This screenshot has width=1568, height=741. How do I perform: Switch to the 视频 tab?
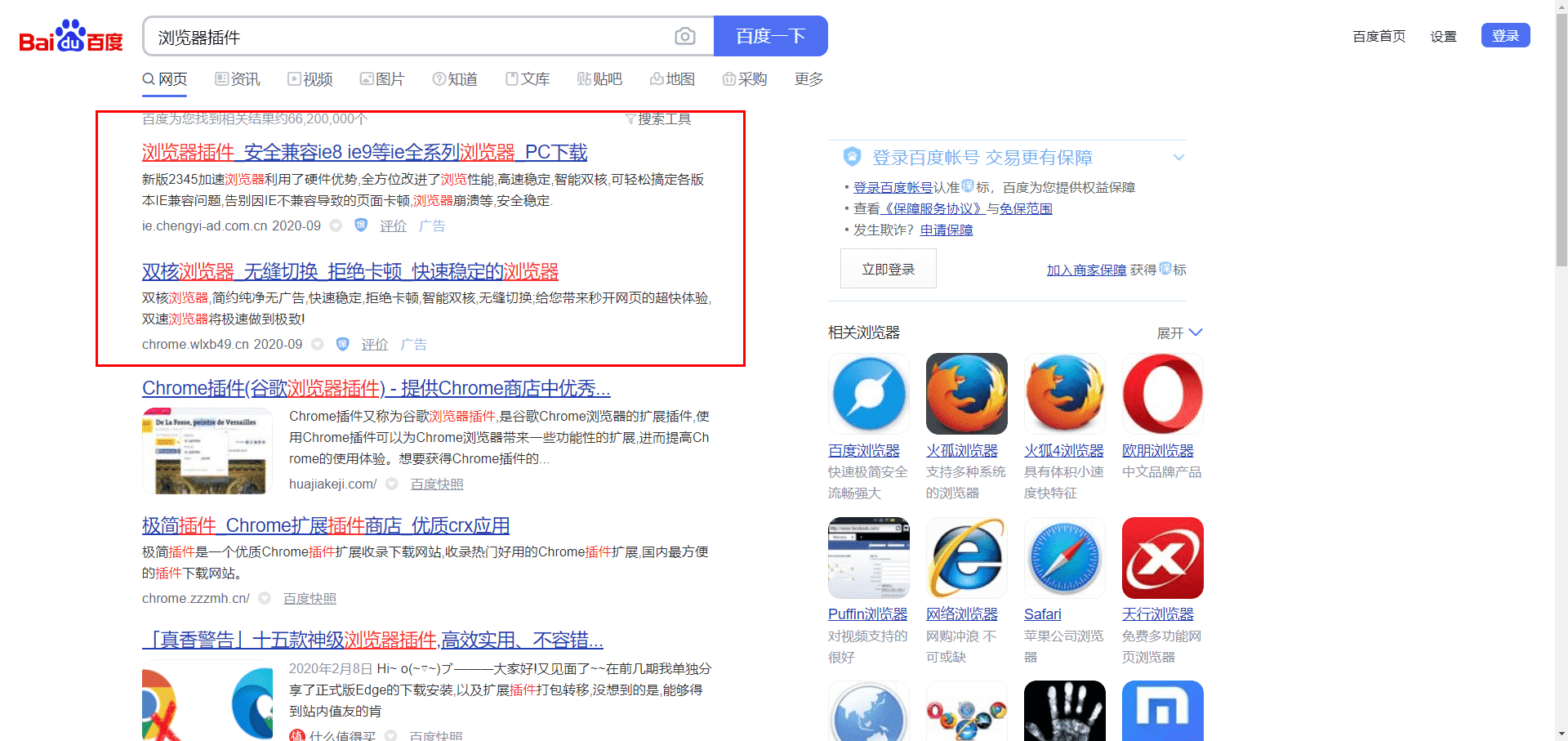pos(310,79)
